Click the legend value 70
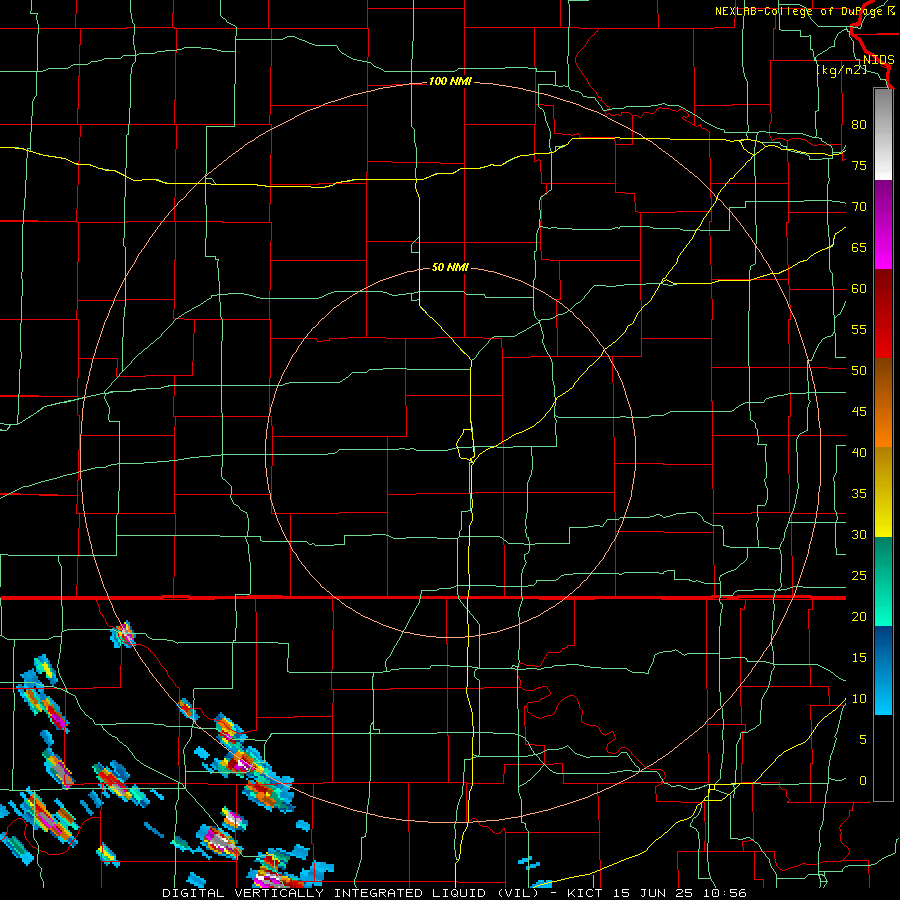The width and height of the screenshot is (900, 900). 859,207
